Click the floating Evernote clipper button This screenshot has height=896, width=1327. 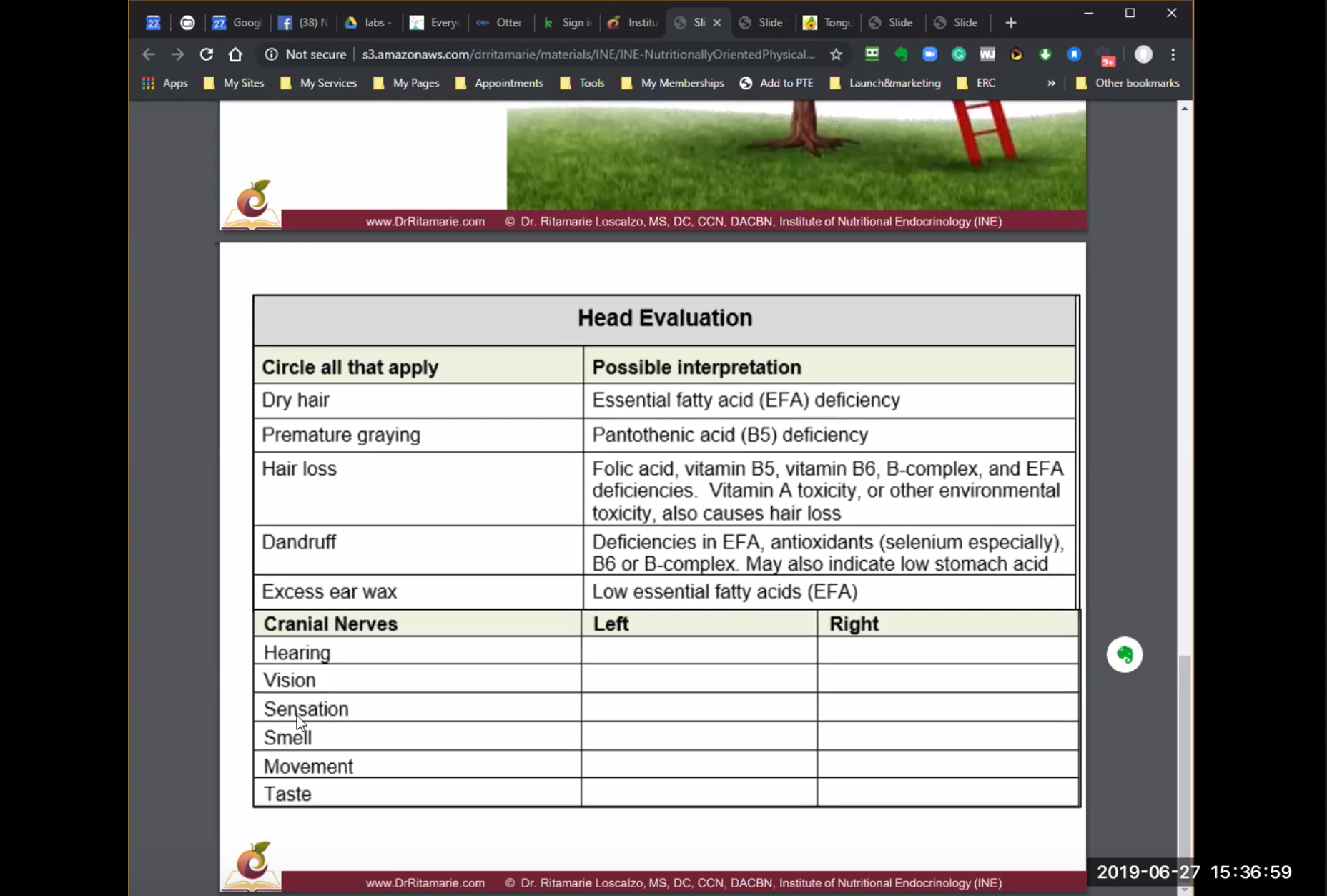[x=1124, y=654]
